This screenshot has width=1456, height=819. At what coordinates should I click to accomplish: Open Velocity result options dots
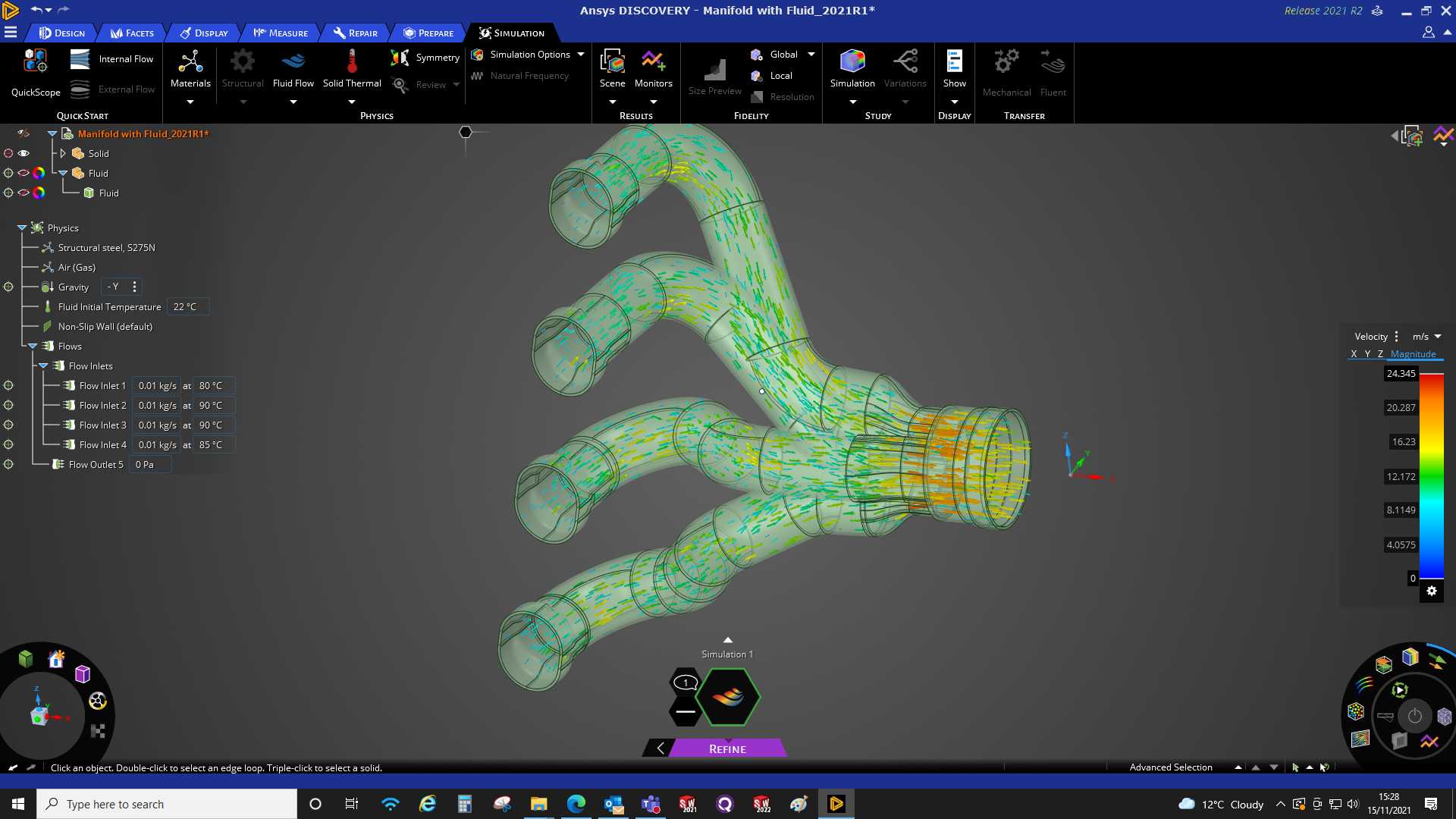coord(1396,337)
